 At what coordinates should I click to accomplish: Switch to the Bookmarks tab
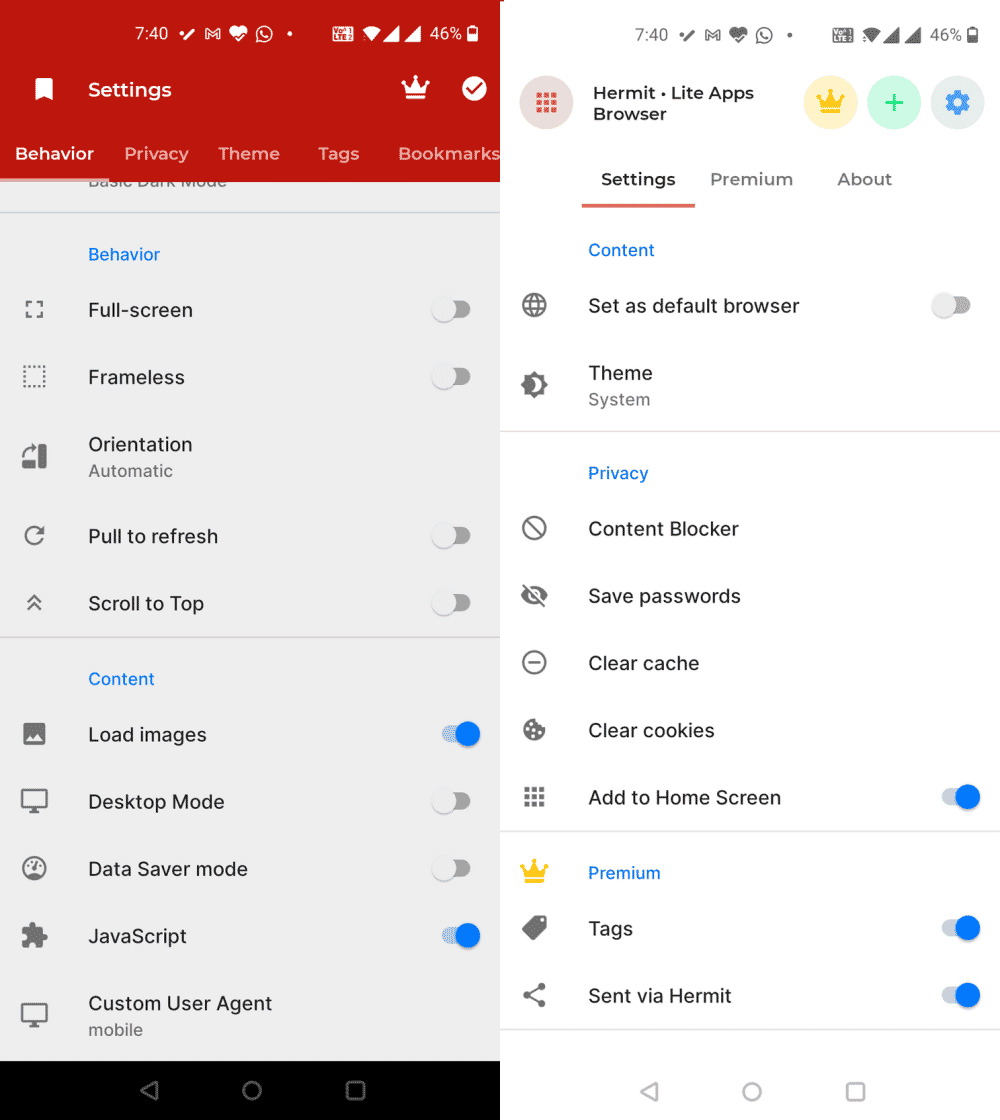(x=447, y=153)
